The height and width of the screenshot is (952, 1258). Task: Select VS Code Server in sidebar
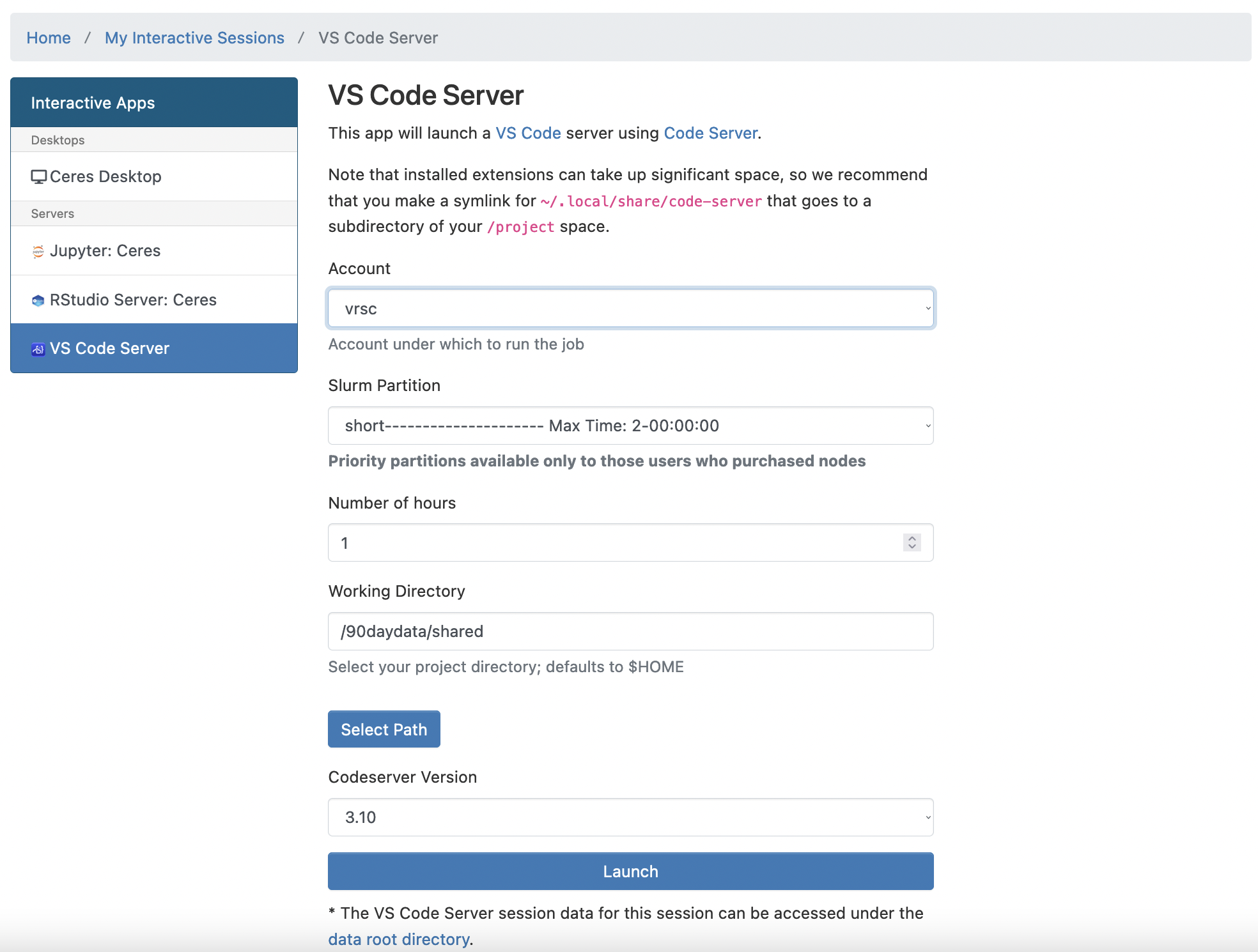click(x=154, y=348)
